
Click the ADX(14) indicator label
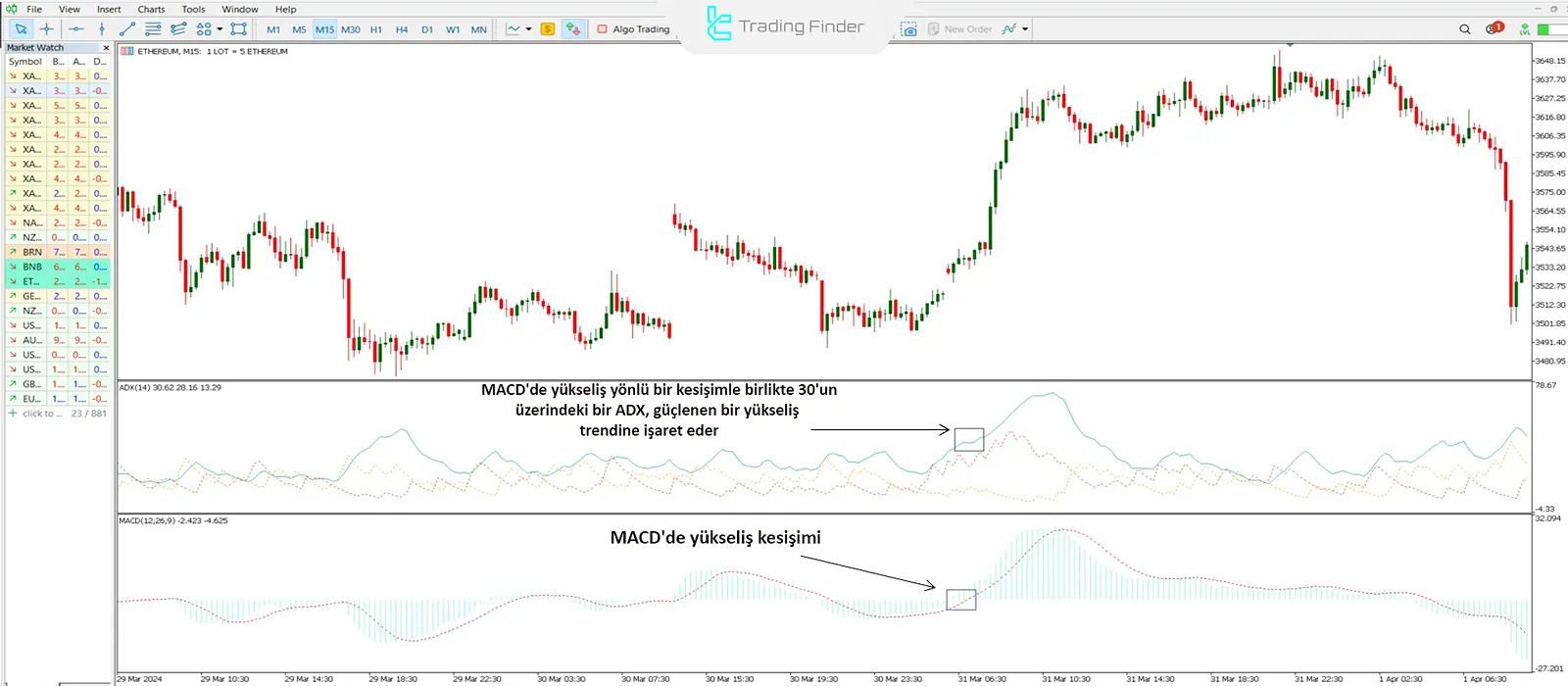click(171, 387)
